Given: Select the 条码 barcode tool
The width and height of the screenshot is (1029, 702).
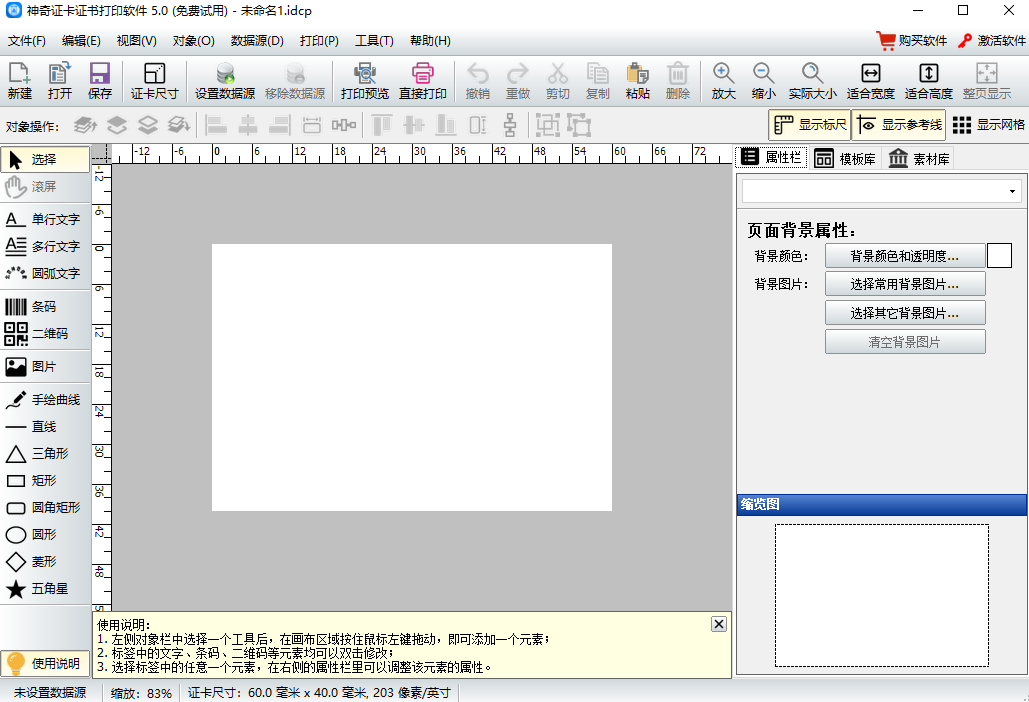Looking at the screenshot, I should pos(45,306).
